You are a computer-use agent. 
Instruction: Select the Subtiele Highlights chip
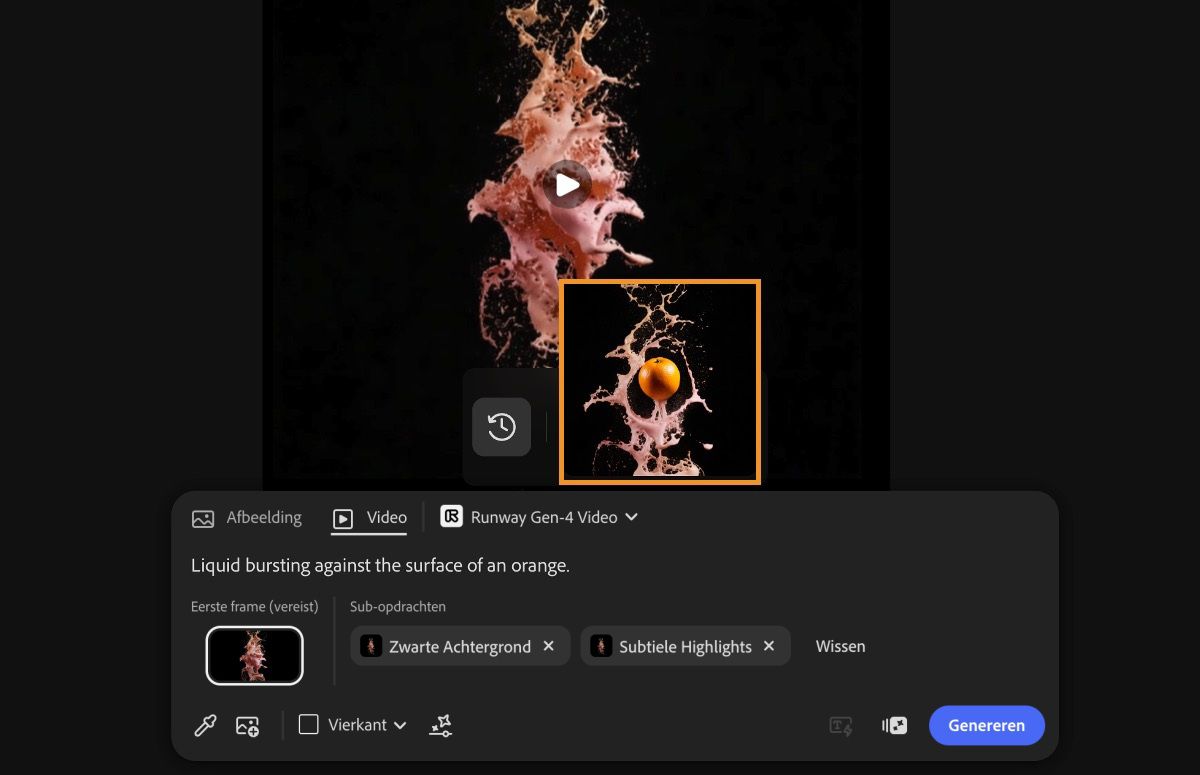(685, 646)
